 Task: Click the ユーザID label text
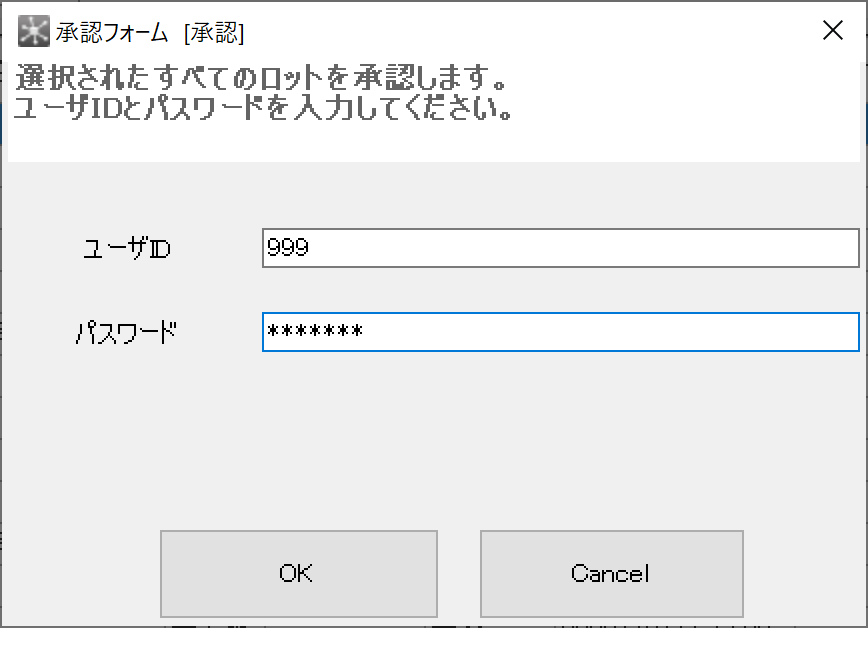pos(125,248)
